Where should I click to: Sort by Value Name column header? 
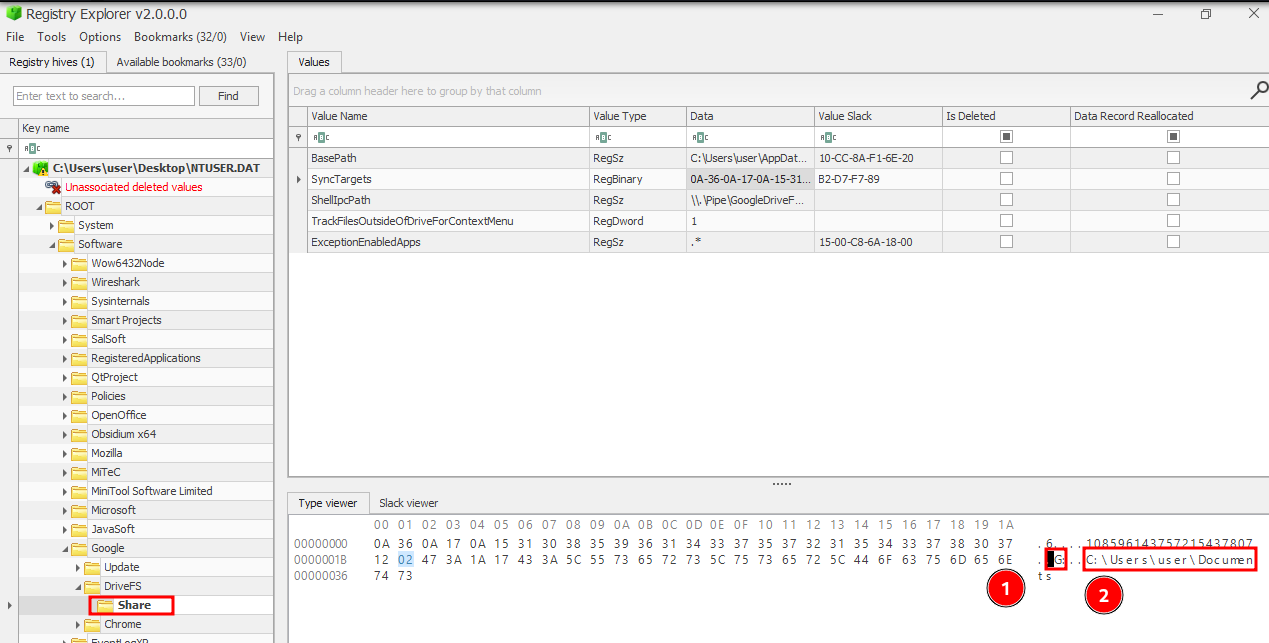[449, 116]
